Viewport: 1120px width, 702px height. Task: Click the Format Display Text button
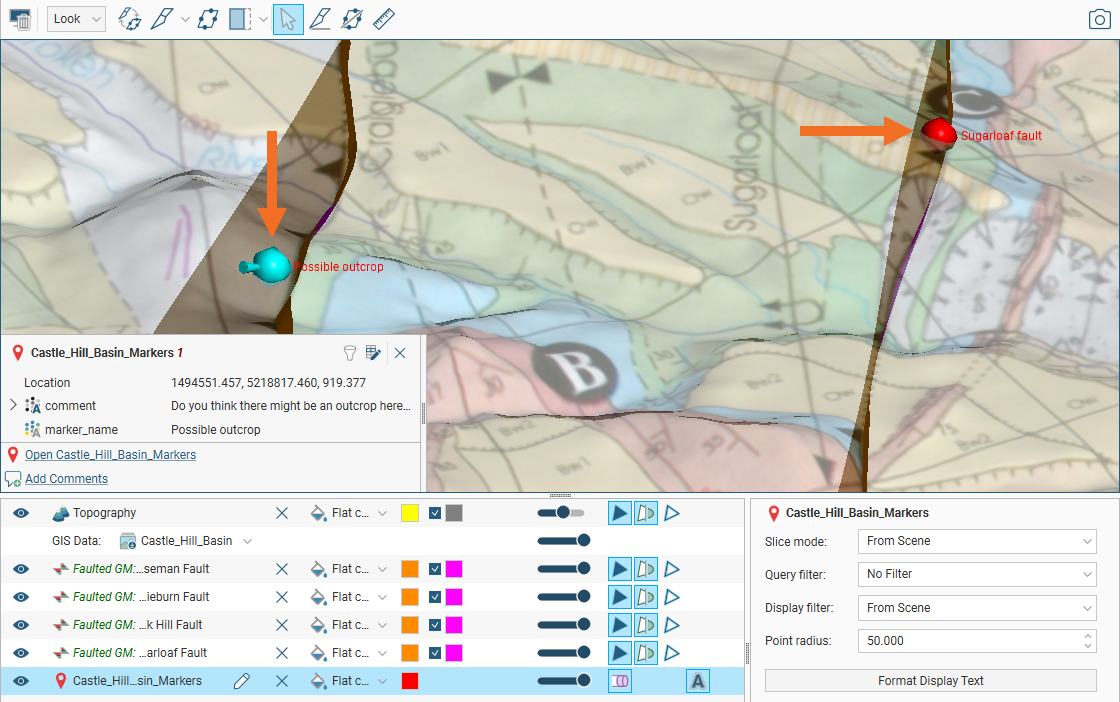point(930,681)
